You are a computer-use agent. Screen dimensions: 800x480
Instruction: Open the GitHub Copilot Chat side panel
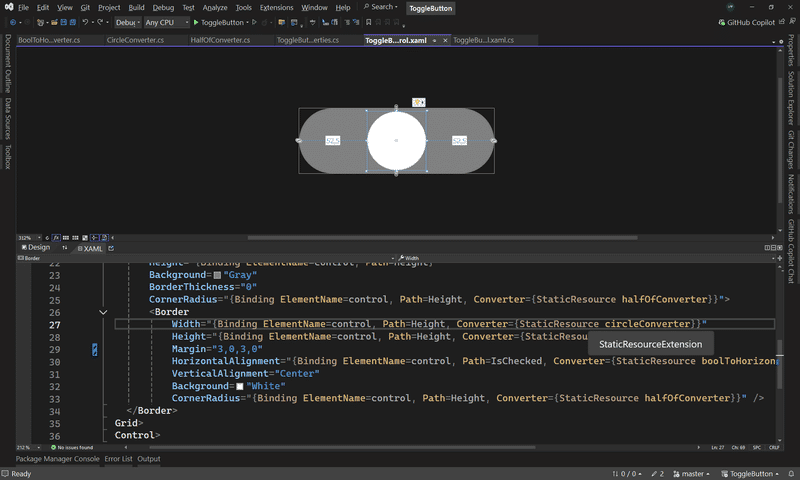[791, 251]
